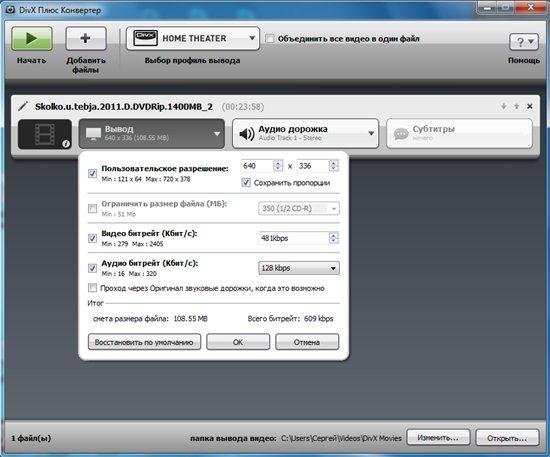The image size is (550, 457).
Task: Click the height value stepper arrows
Action: 334,166
